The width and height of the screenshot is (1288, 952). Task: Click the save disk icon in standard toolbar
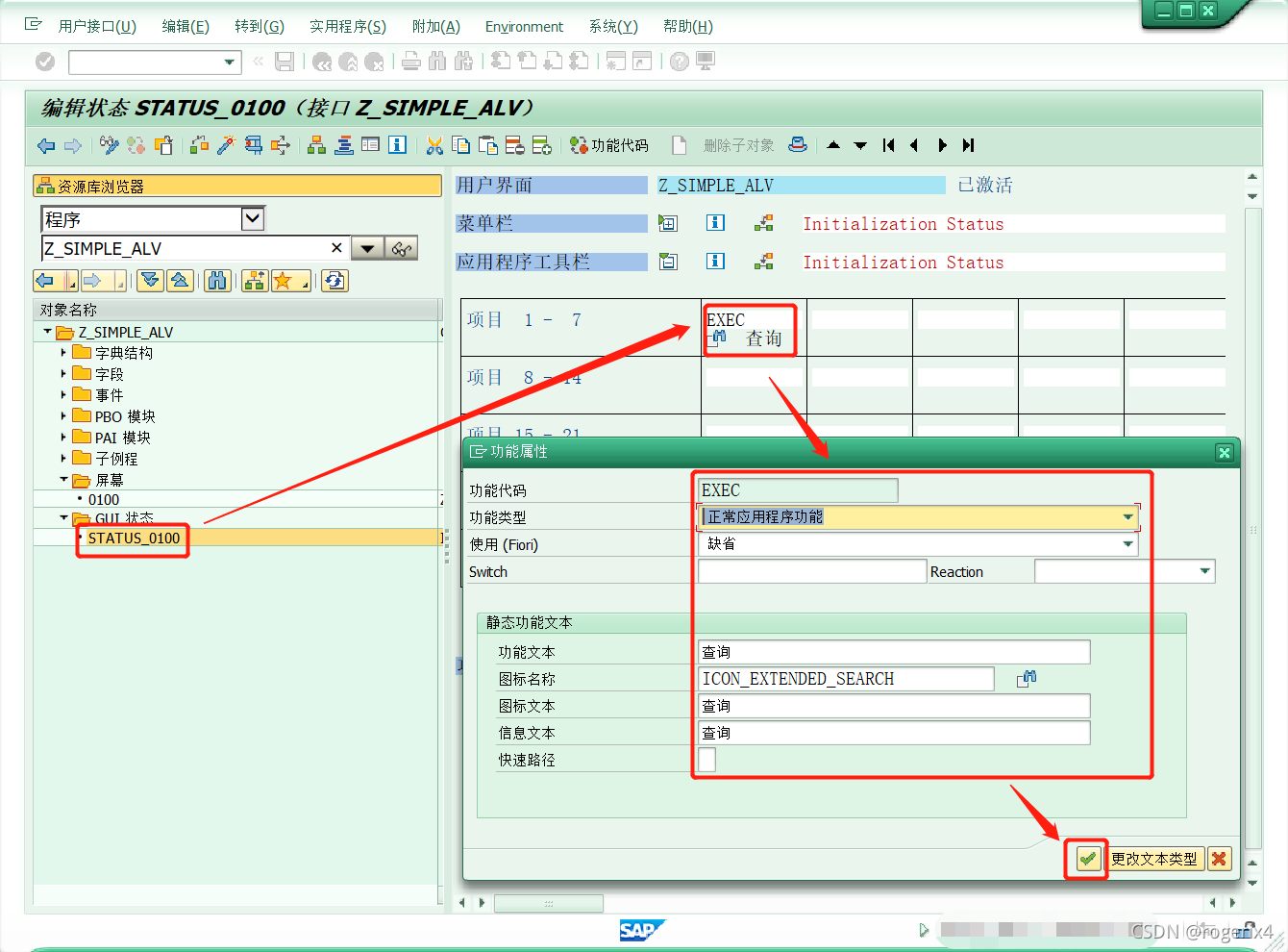click(285, 62)
